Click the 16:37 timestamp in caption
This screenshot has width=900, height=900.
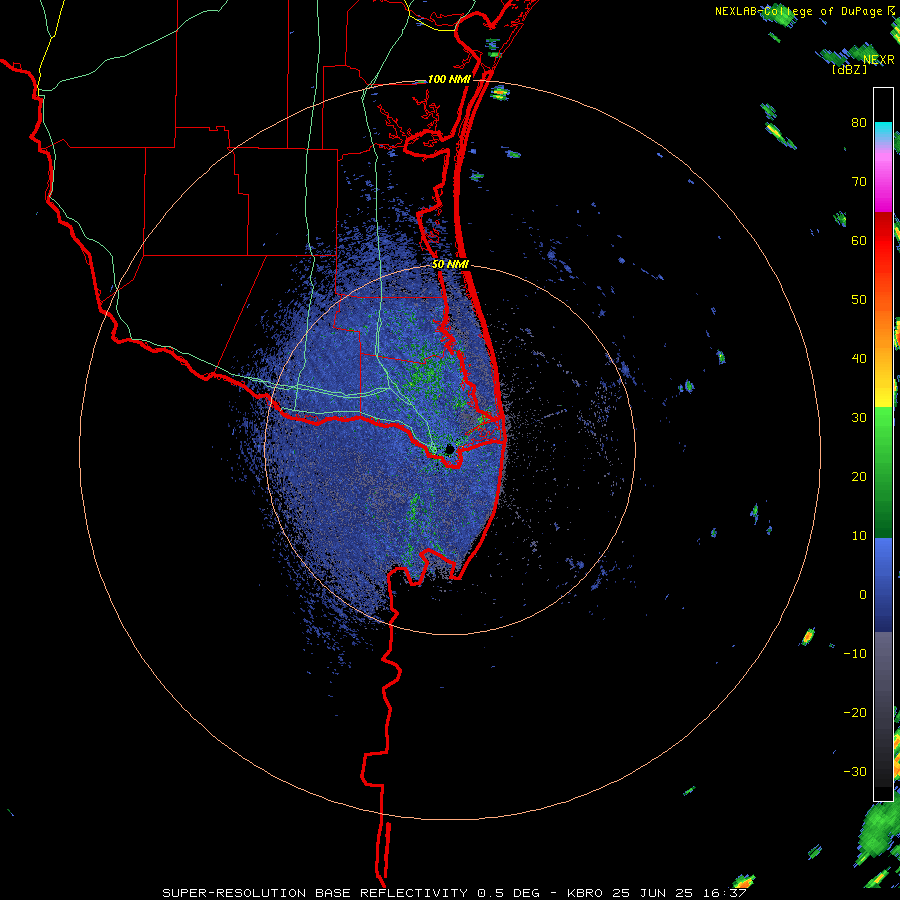[727, 893]
